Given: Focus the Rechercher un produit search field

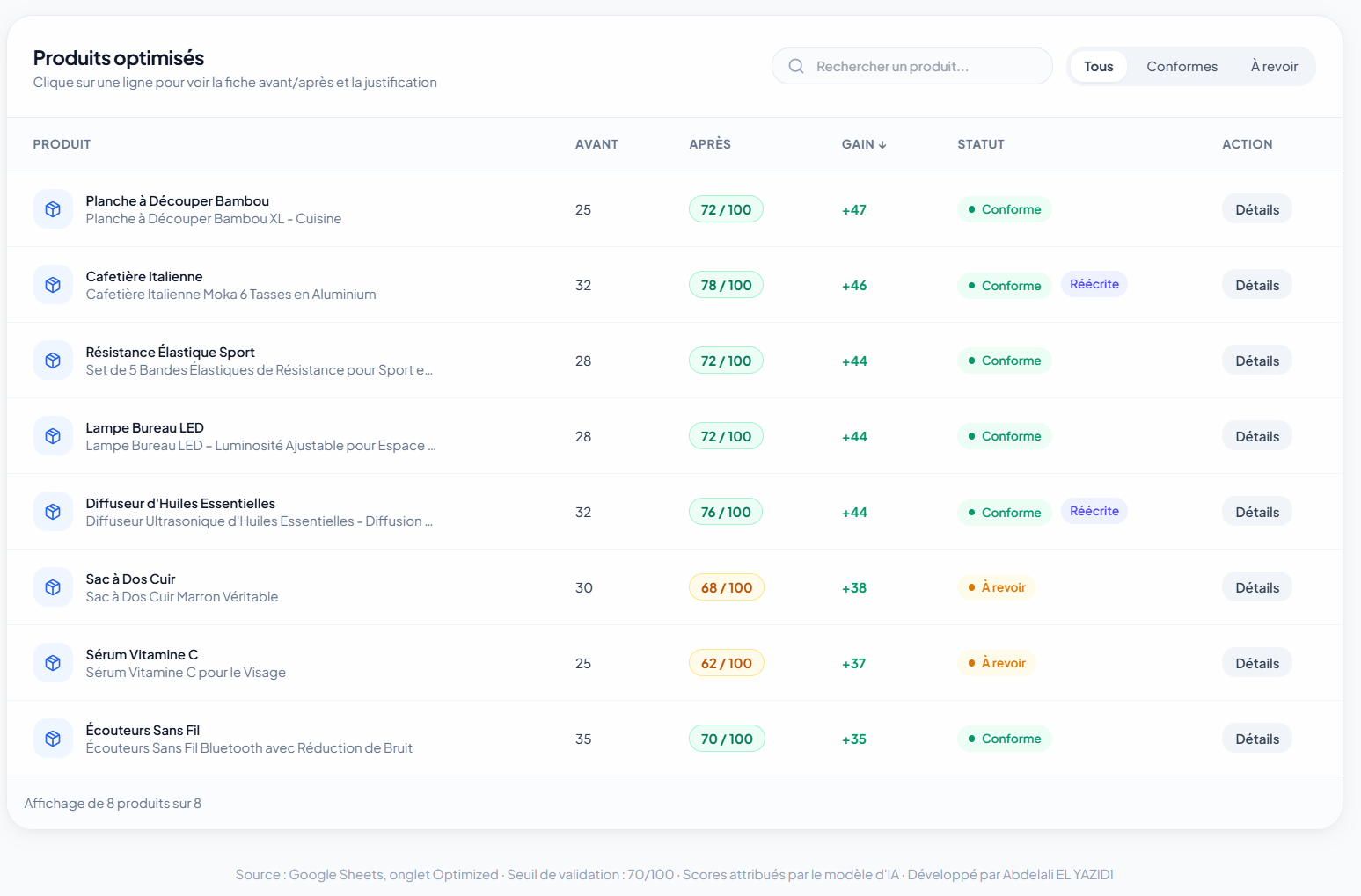Looking at the screenshot, I should pyautogui.click(x=911, y=66).
